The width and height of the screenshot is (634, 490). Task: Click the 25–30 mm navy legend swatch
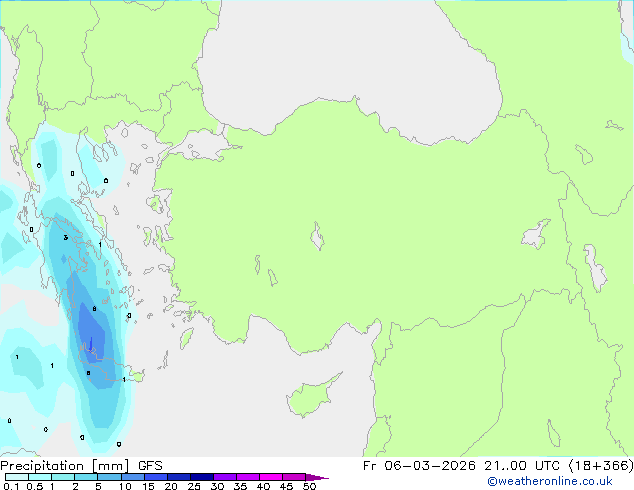202,477
